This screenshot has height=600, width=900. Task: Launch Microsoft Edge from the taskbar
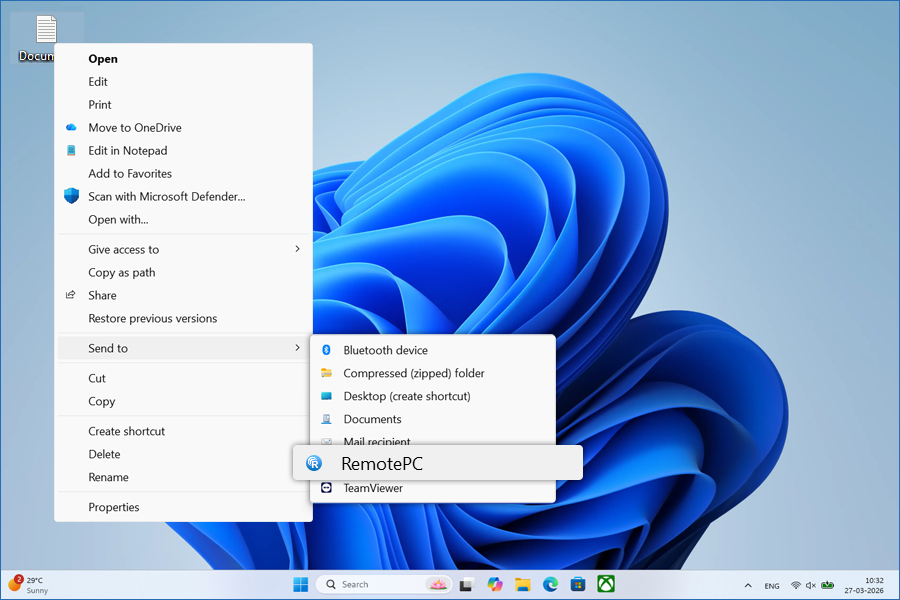coord(549,584)
